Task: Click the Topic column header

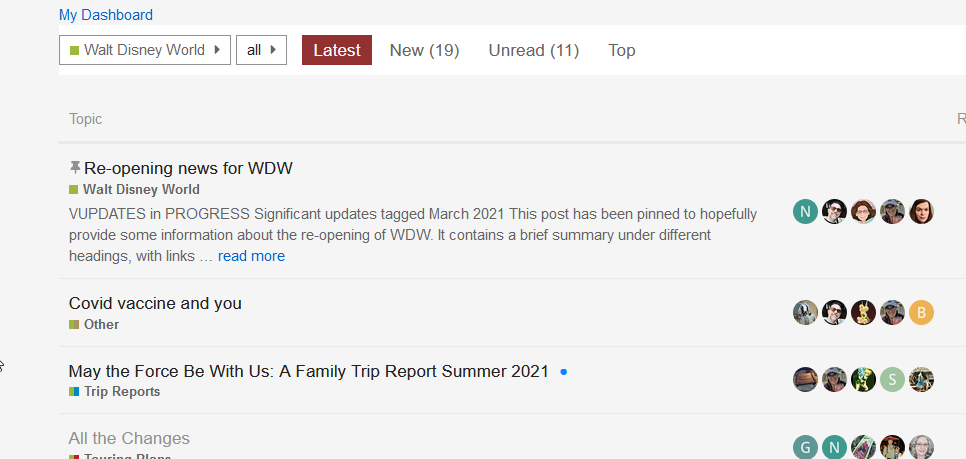Action: pyautogui.click(x=85, y=119)
